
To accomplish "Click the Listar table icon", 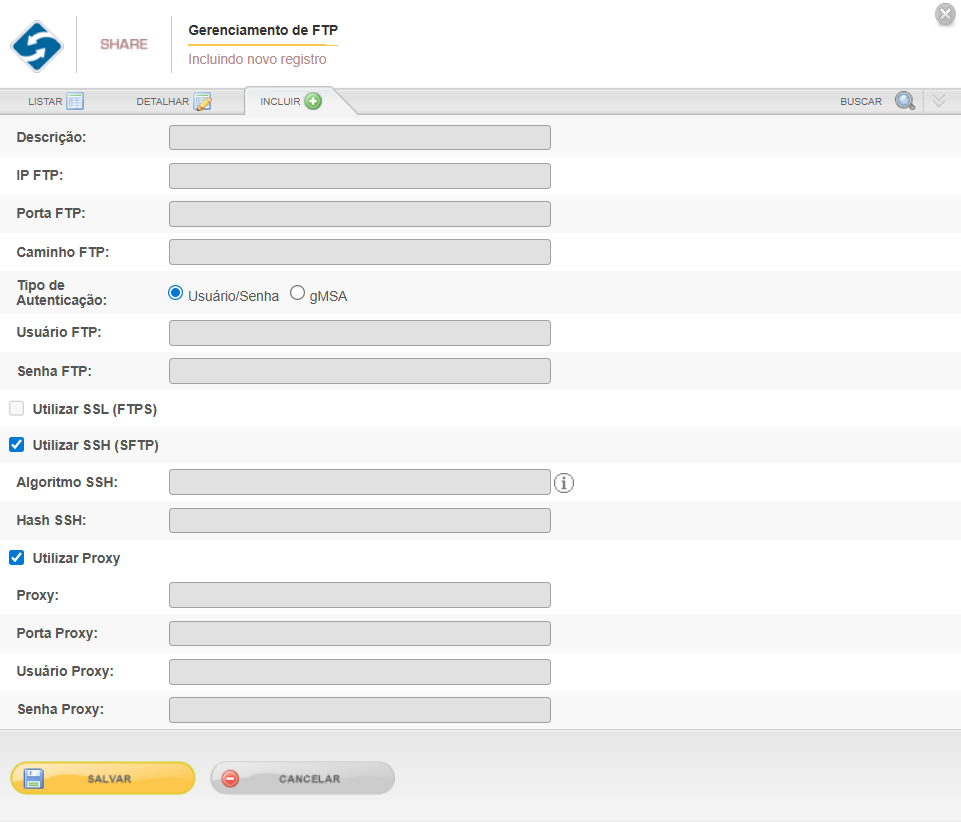I will [75, 101].
